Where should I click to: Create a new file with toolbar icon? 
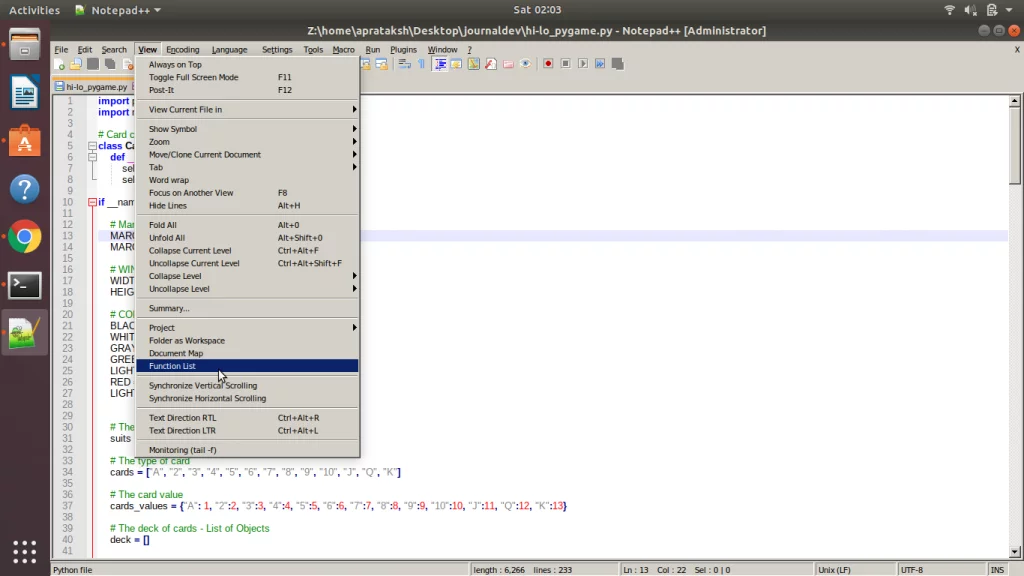58,63
